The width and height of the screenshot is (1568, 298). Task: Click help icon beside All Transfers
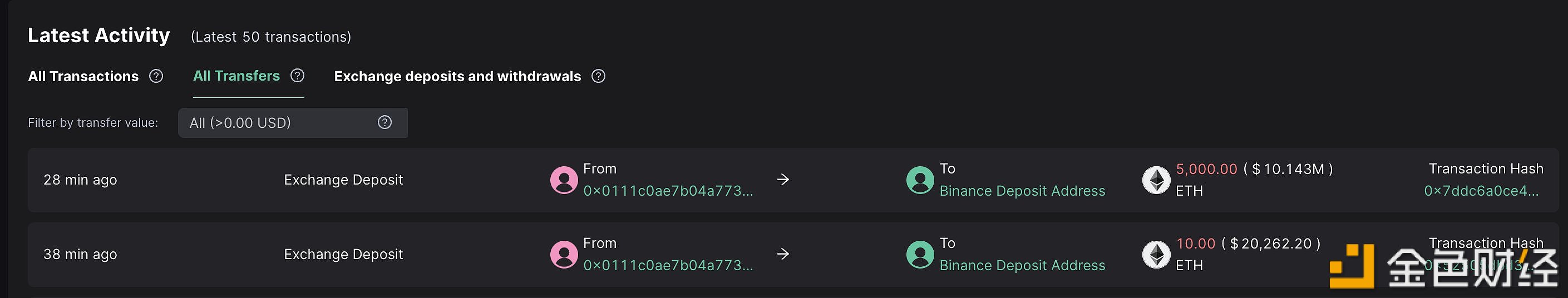[298, 76]
